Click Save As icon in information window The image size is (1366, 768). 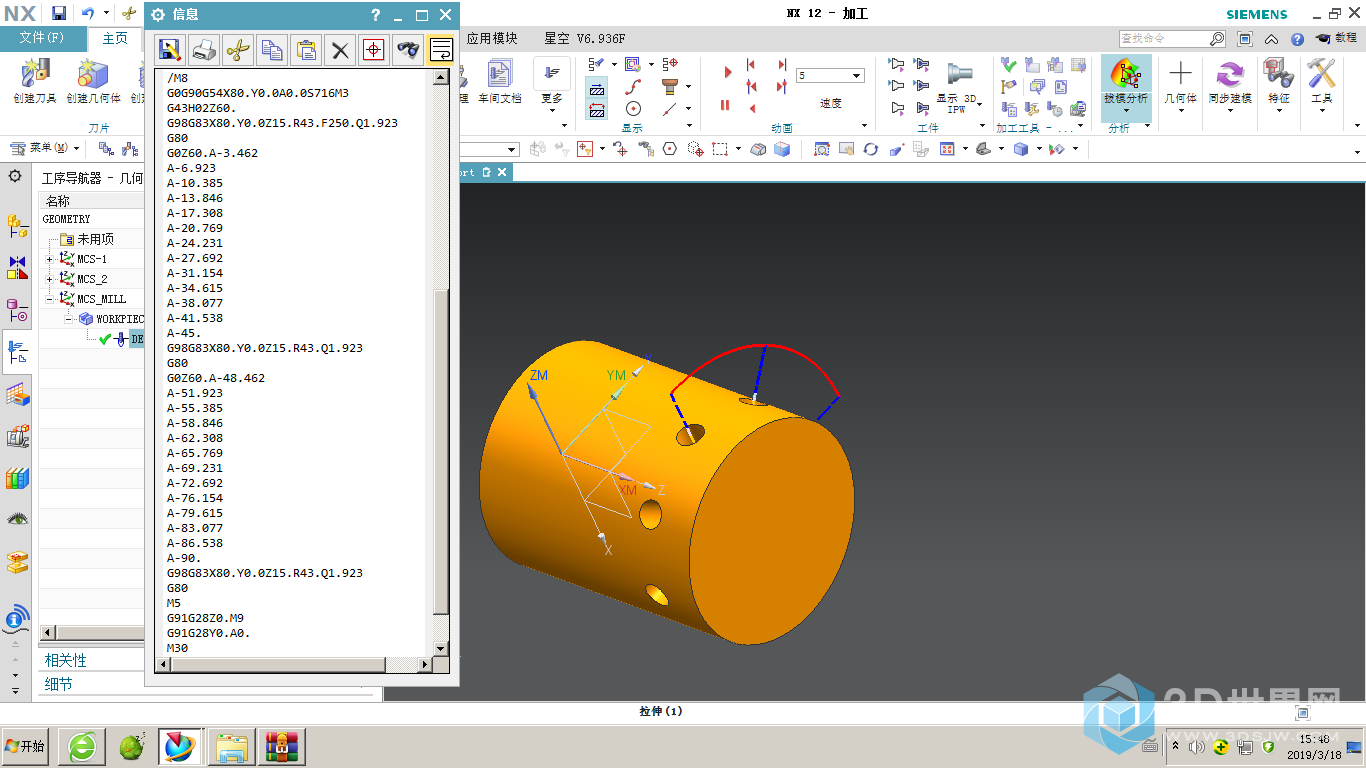170,49
